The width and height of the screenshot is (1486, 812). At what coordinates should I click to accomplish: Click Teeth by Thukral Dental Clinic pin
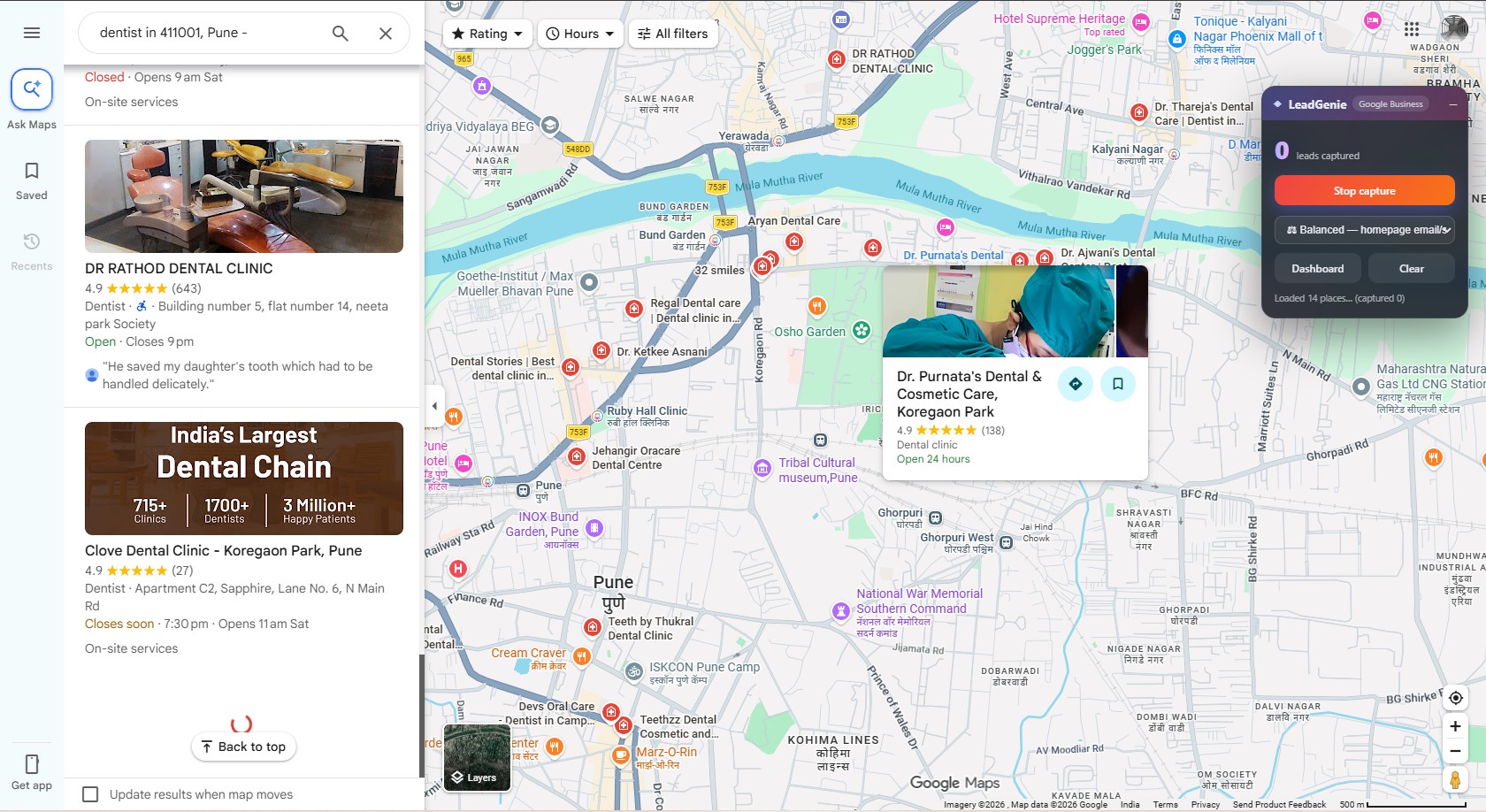click(x=593, y=627)
